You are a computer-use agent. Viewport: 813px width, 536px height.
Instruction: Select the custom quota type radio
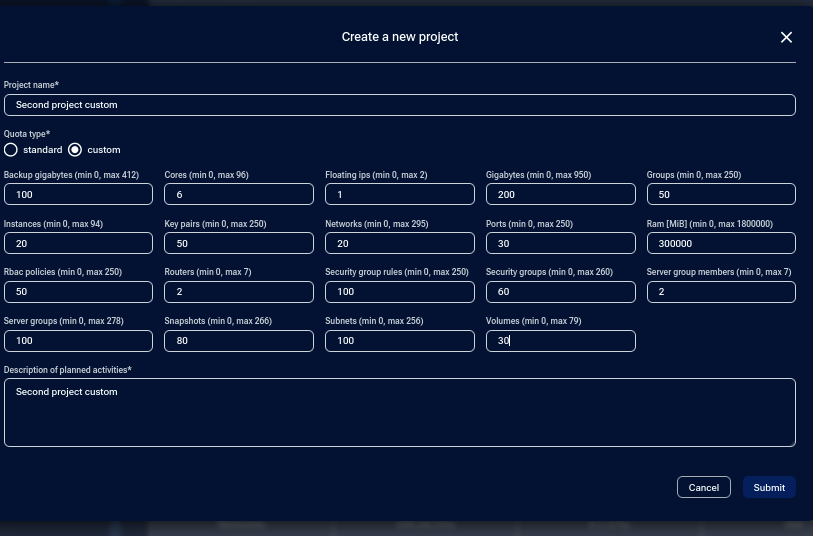pyautogui.click(x=75, y=150)
